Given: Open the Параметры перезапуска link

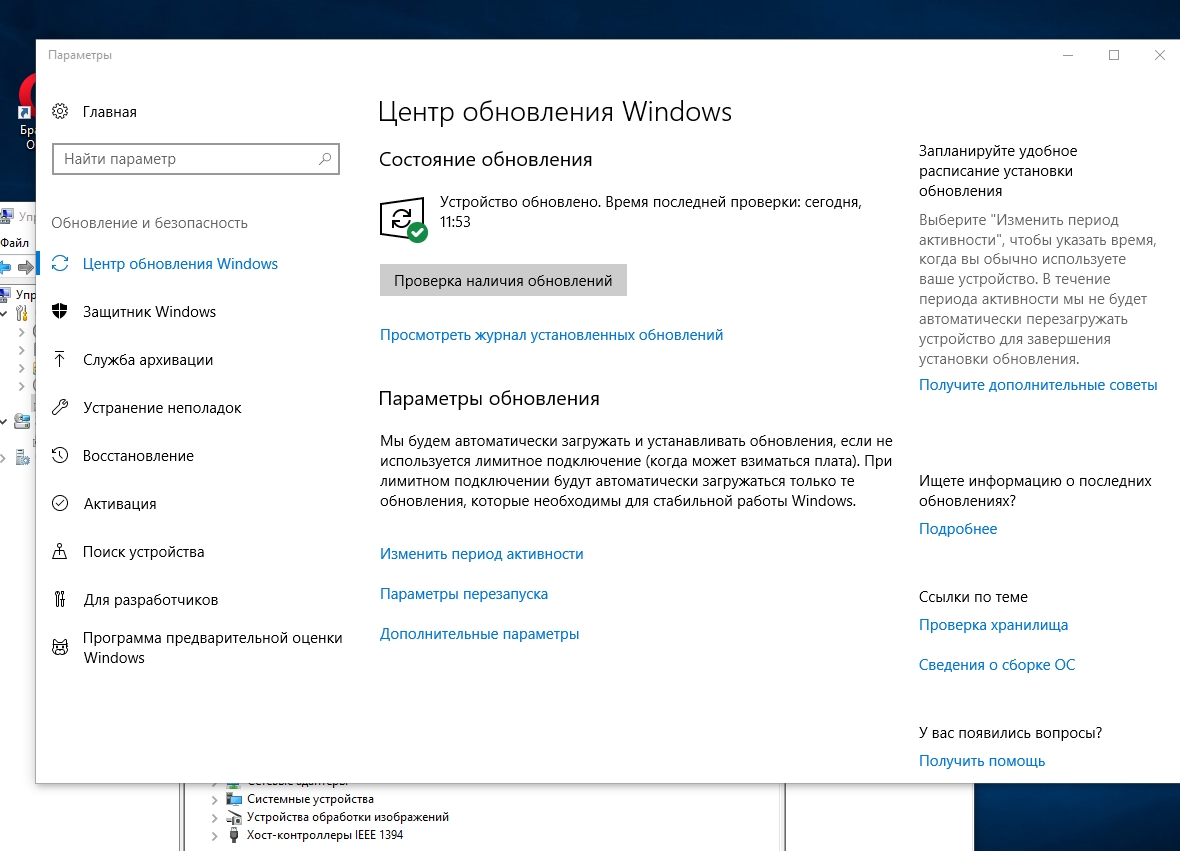Looking at the screenshot, I should [x=464, y=594].
